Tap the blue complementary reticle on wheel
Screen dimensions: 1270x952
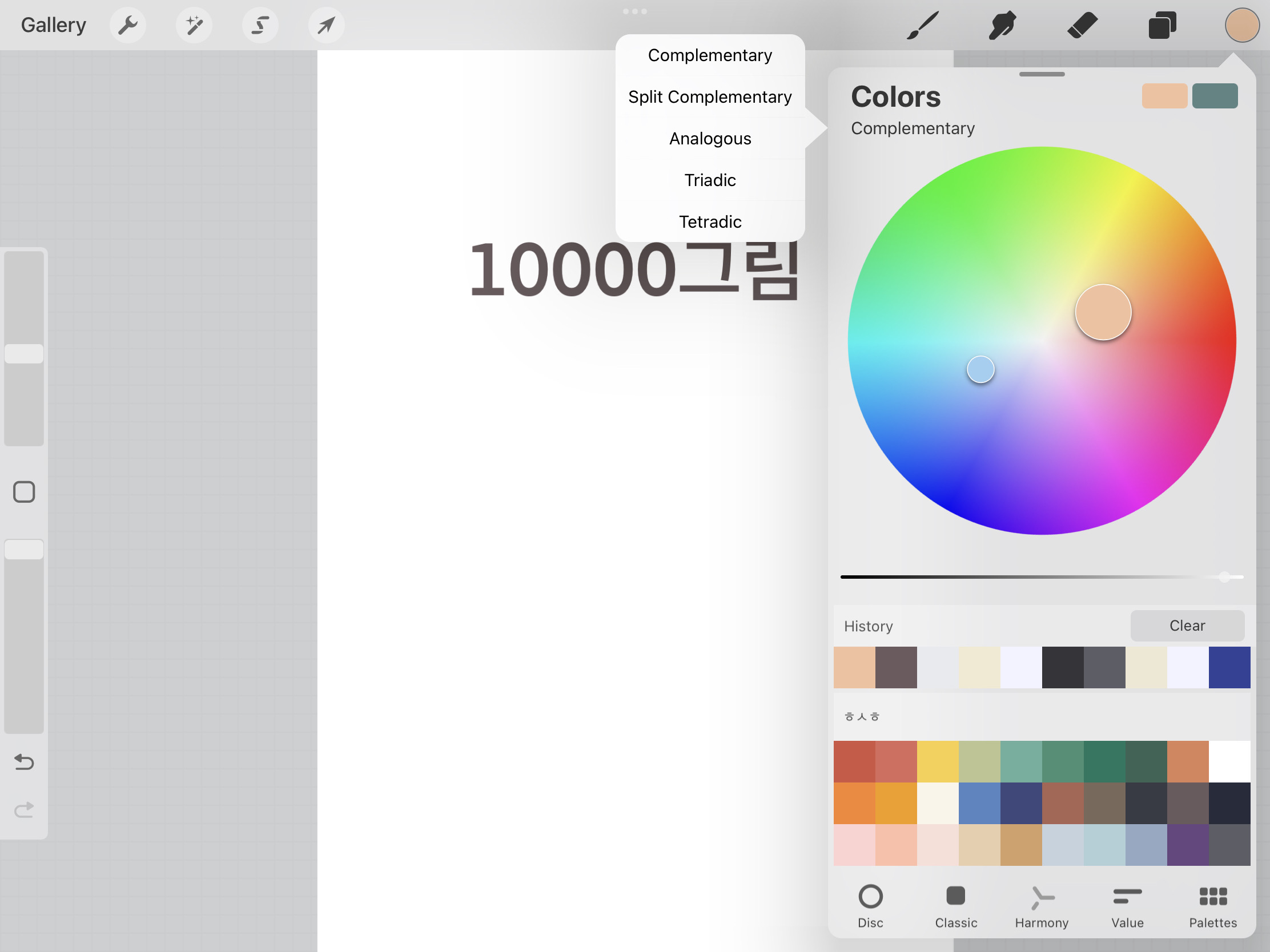tap(980, 369)
